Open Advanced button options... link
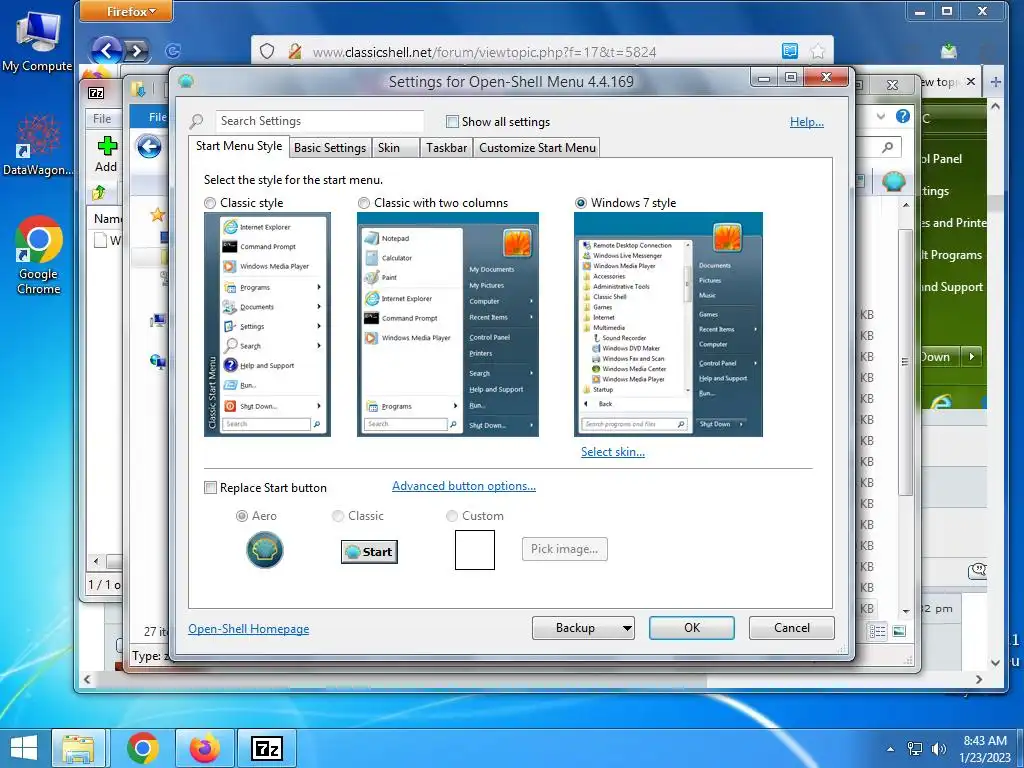The height and width of the screenshot is (768, 1024). click(x=464, y=486)
